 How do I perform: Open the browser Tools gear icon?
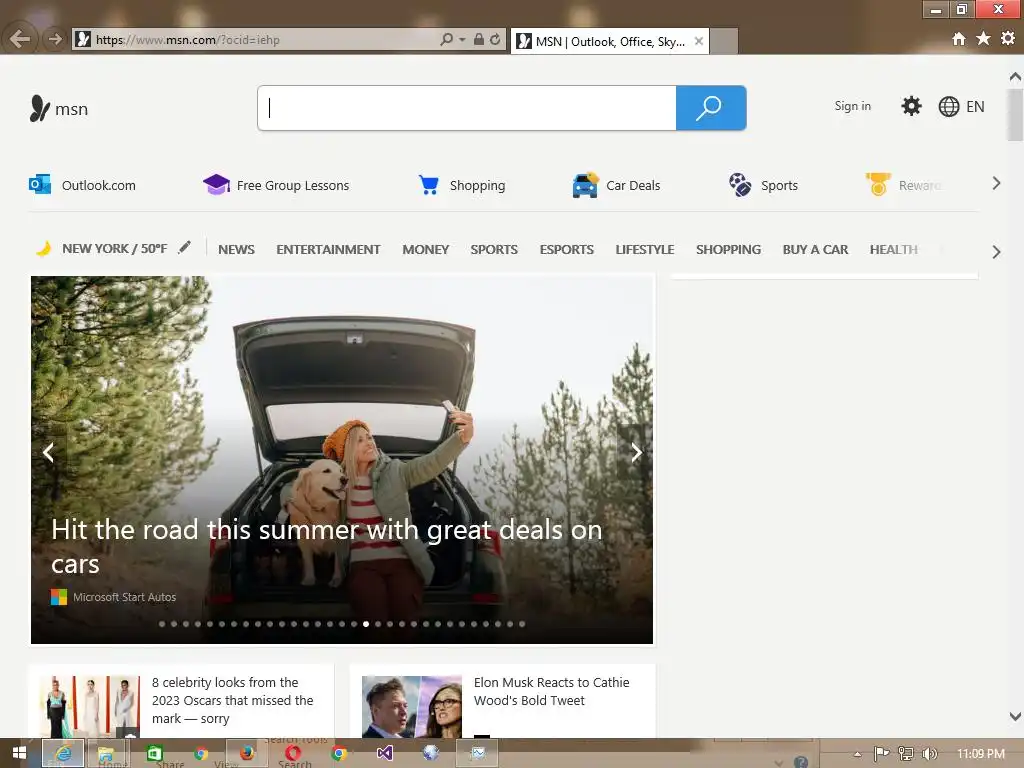(1008, 39)
